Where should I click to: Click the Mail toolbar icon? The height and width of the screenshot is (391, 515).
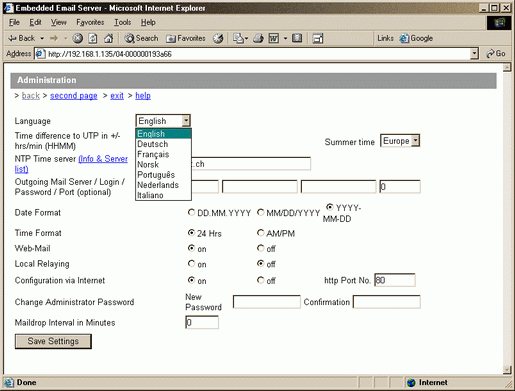tap(238, 38)
